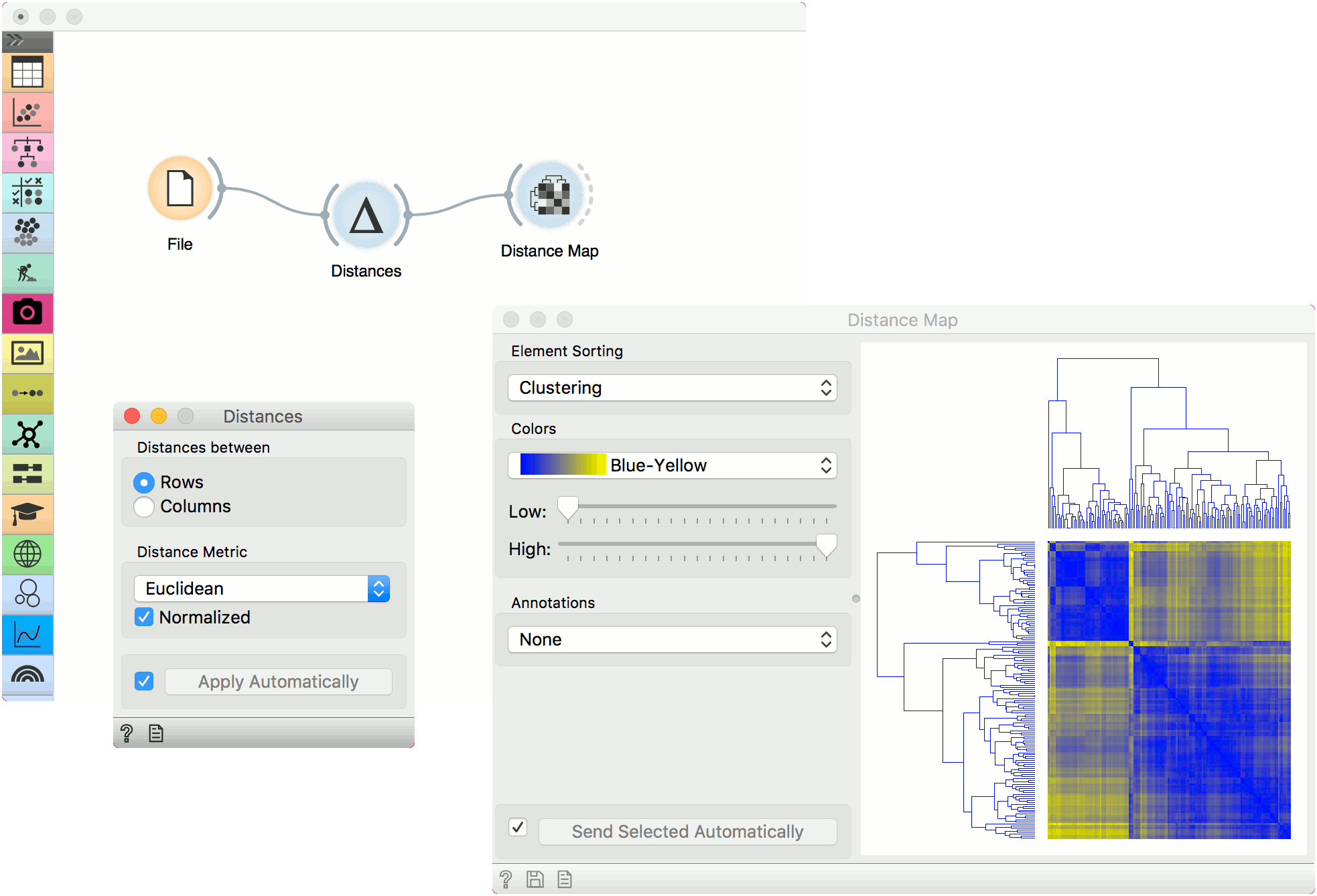
Task: Click save image icon in Distance Map
Action: [x=535, y=879]
